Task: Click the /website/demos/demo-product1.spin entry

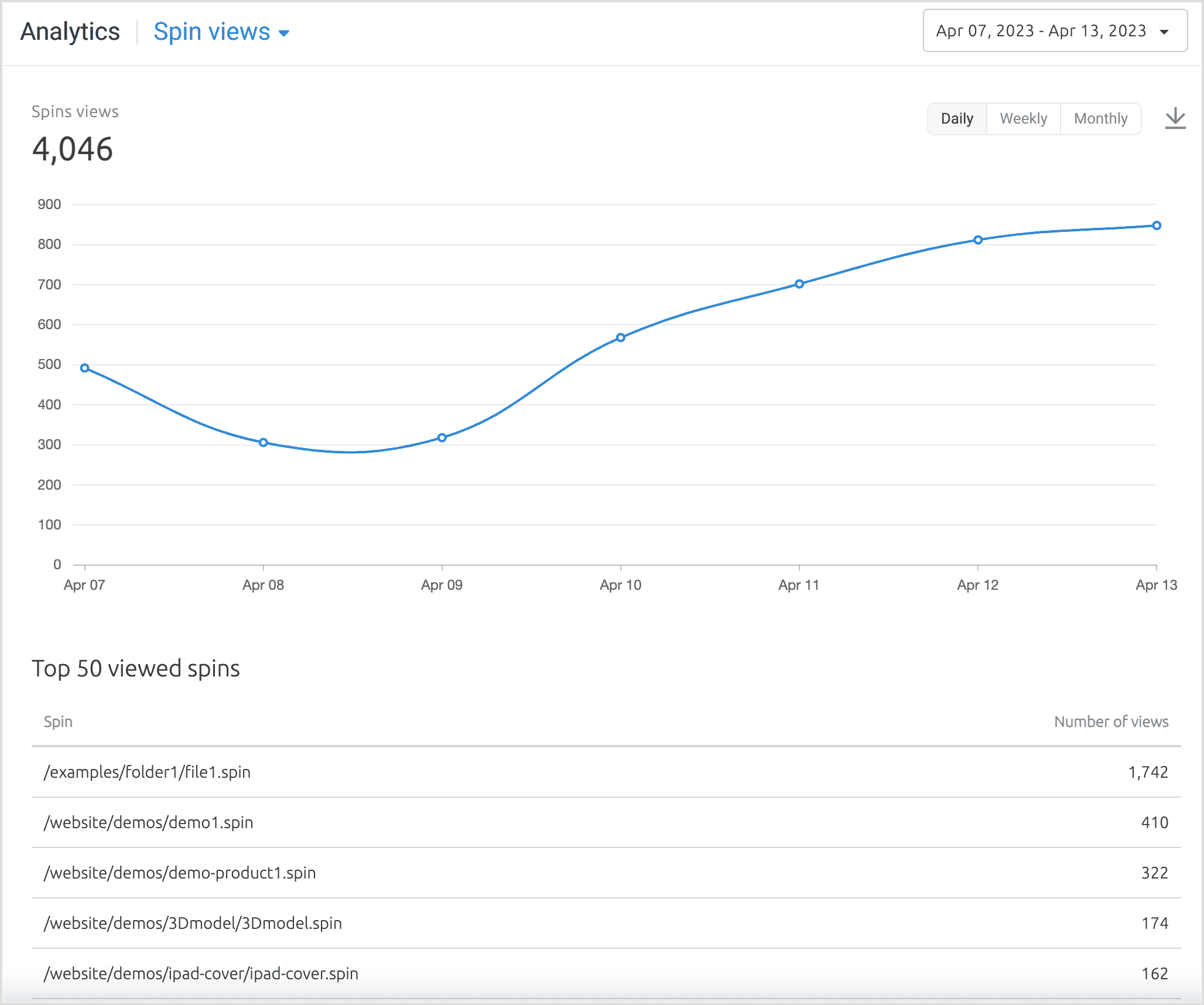Action: (180, 873)
